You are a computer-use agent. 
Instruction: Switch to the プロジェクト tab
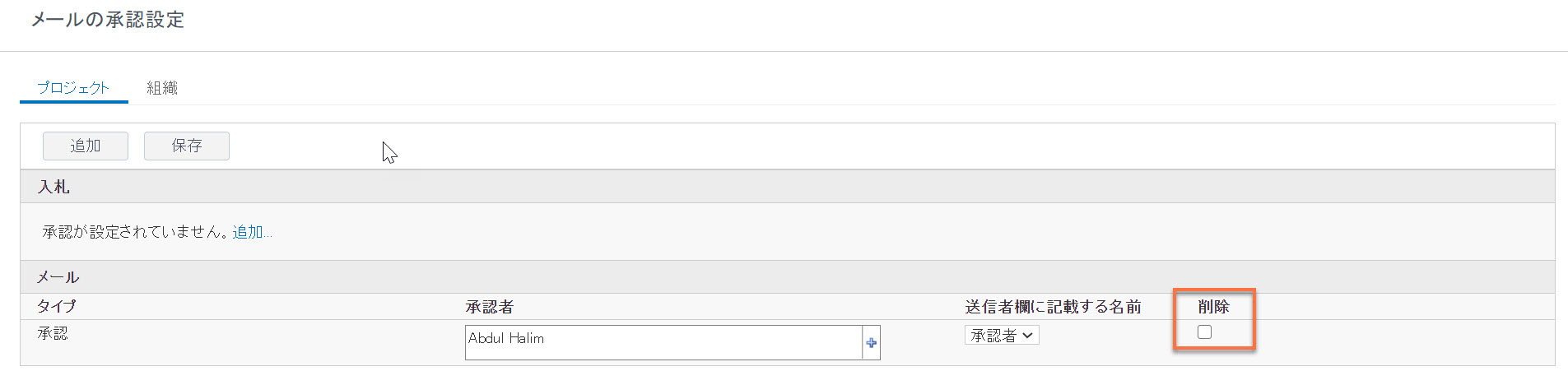[73, 87]
